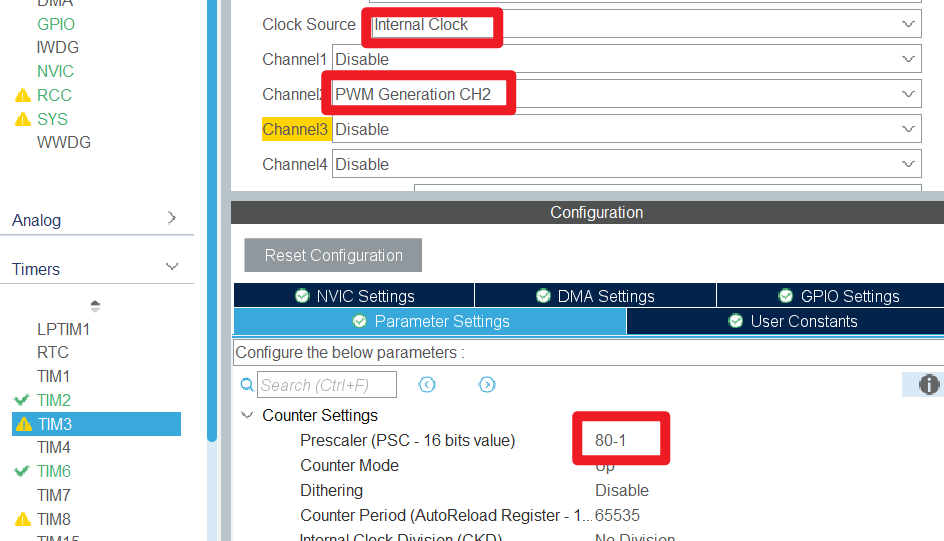Select TIM2 in the Timers list

coord(54,400)
